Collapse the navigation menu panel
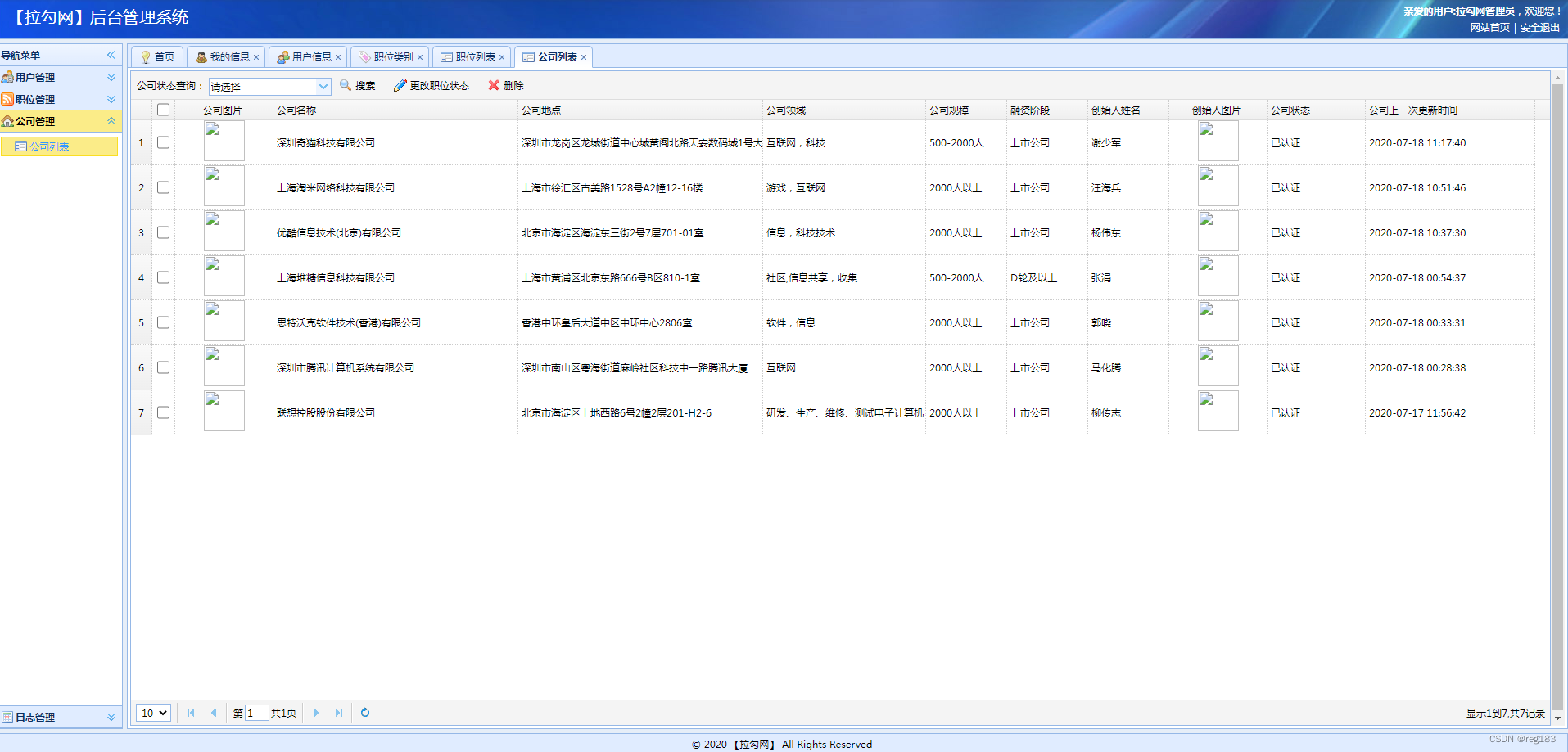Screen dimensions: 1568x752 click(x=111, y=55)
